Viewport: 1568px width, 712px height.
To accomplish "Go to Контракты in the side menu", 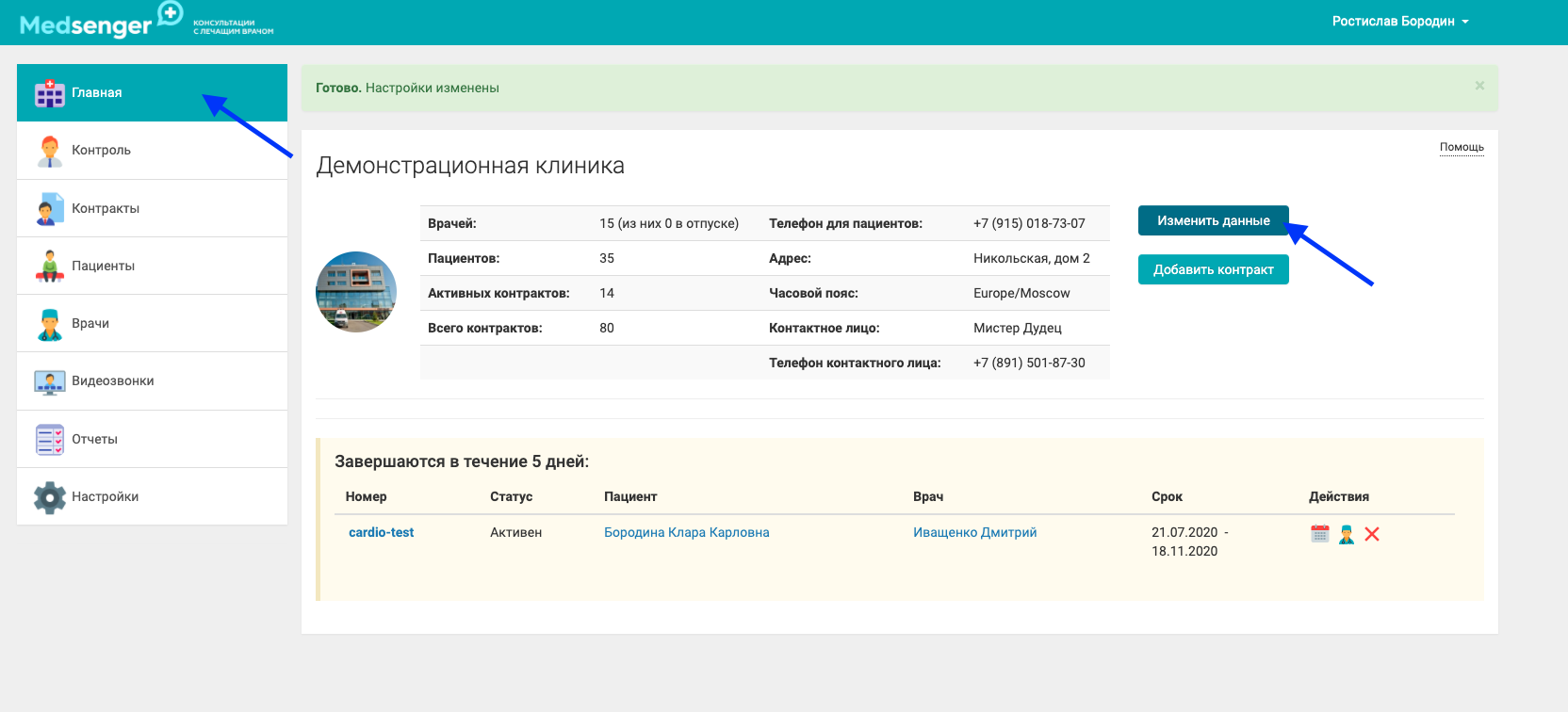I will [x=106, y=208].
